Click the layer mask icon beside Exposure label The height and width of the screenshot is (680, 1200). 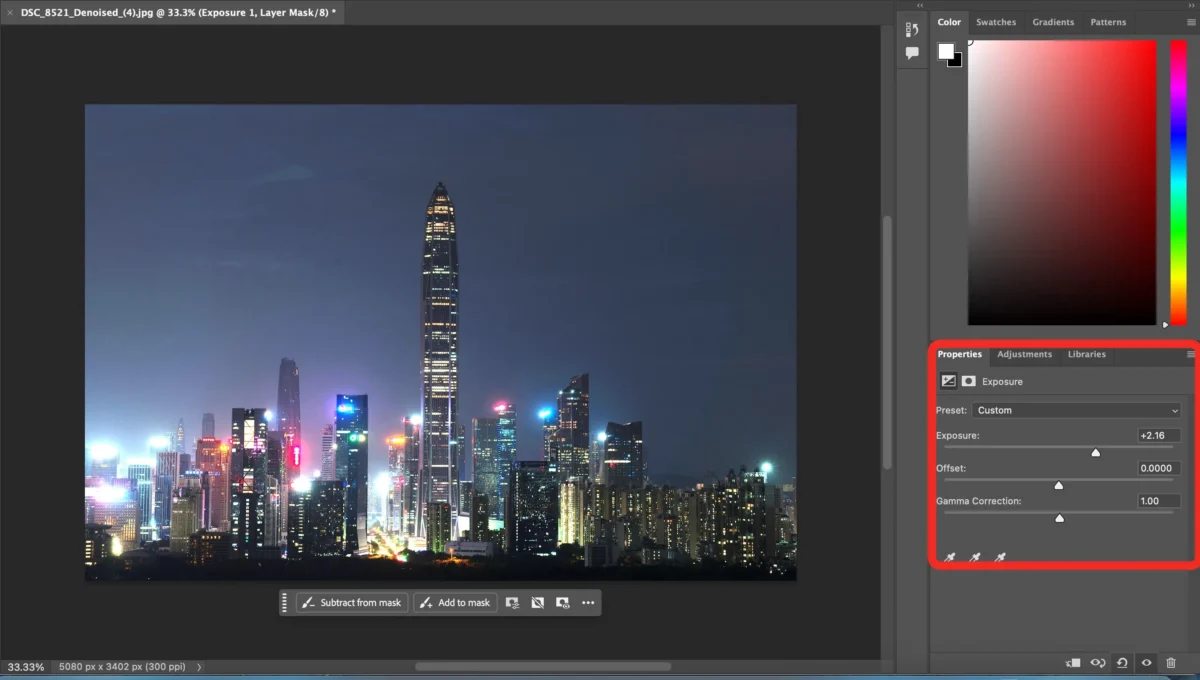pos(968,381)
